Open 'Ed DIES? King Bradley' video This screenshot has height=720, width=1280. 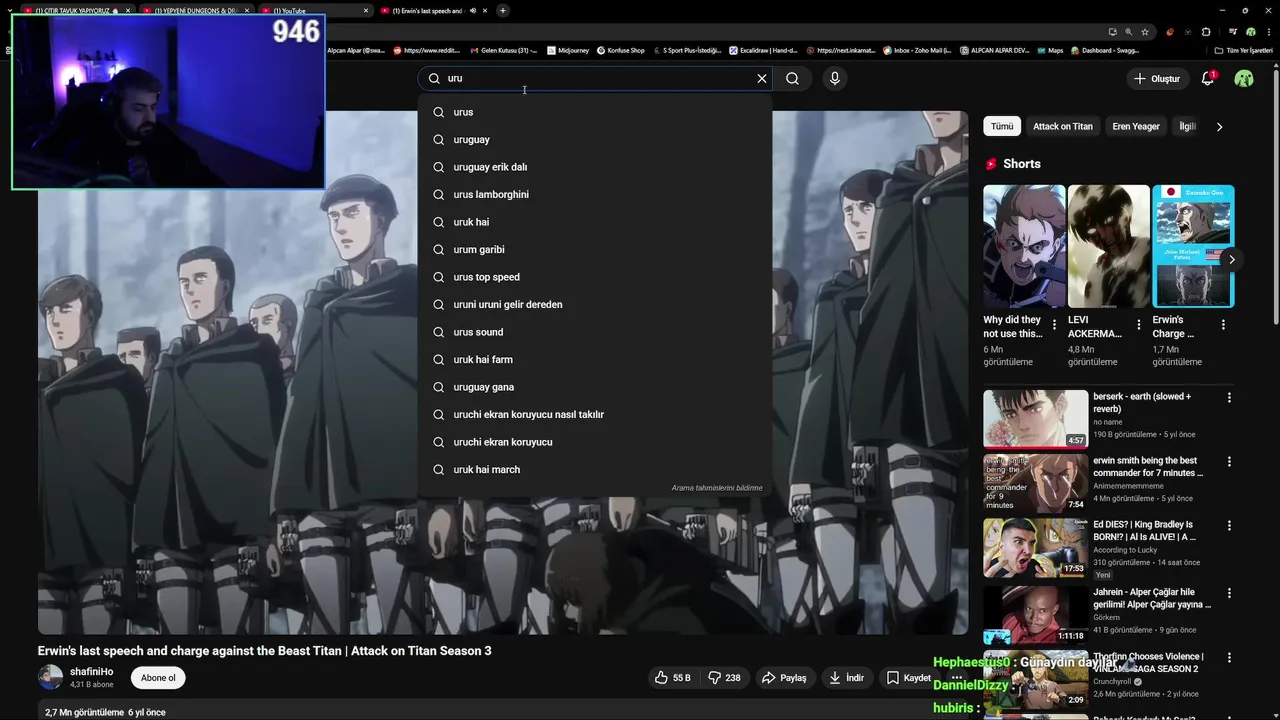tap(1035, 547)
